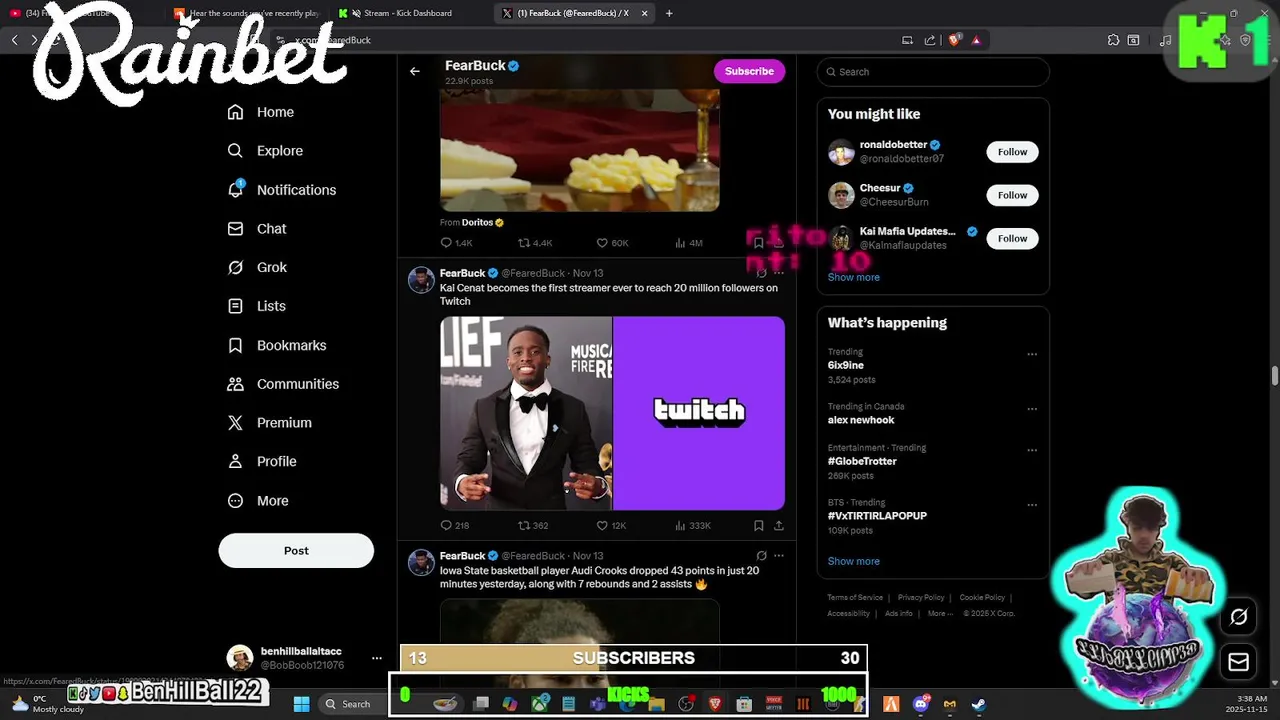This screenshot has width=1280, height=720.
Task: Click the X search field
Action: point(933,72)
